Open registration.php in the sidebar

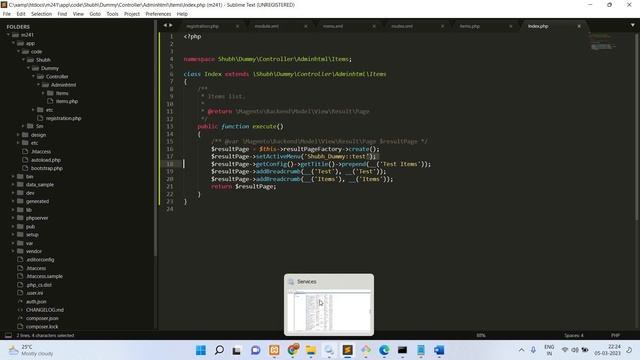tap(63, 118)
